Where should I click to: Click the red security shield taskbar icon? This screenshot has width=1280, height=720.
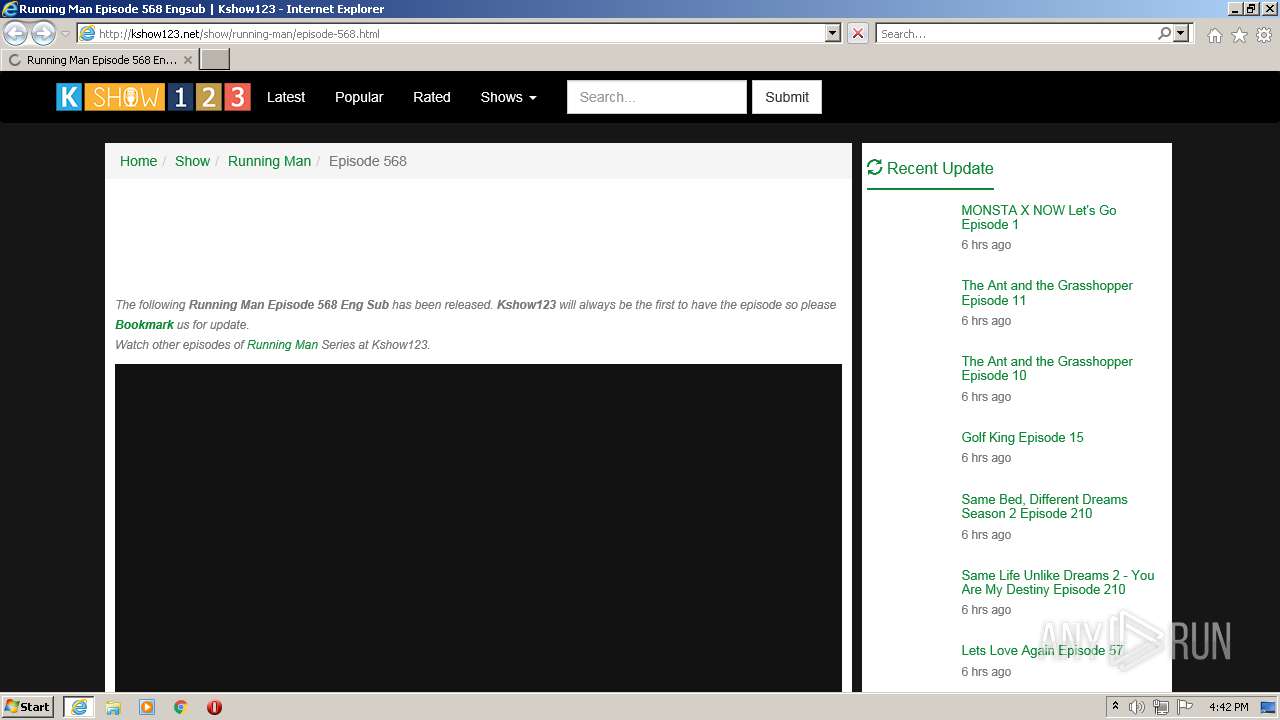(214, 707)
